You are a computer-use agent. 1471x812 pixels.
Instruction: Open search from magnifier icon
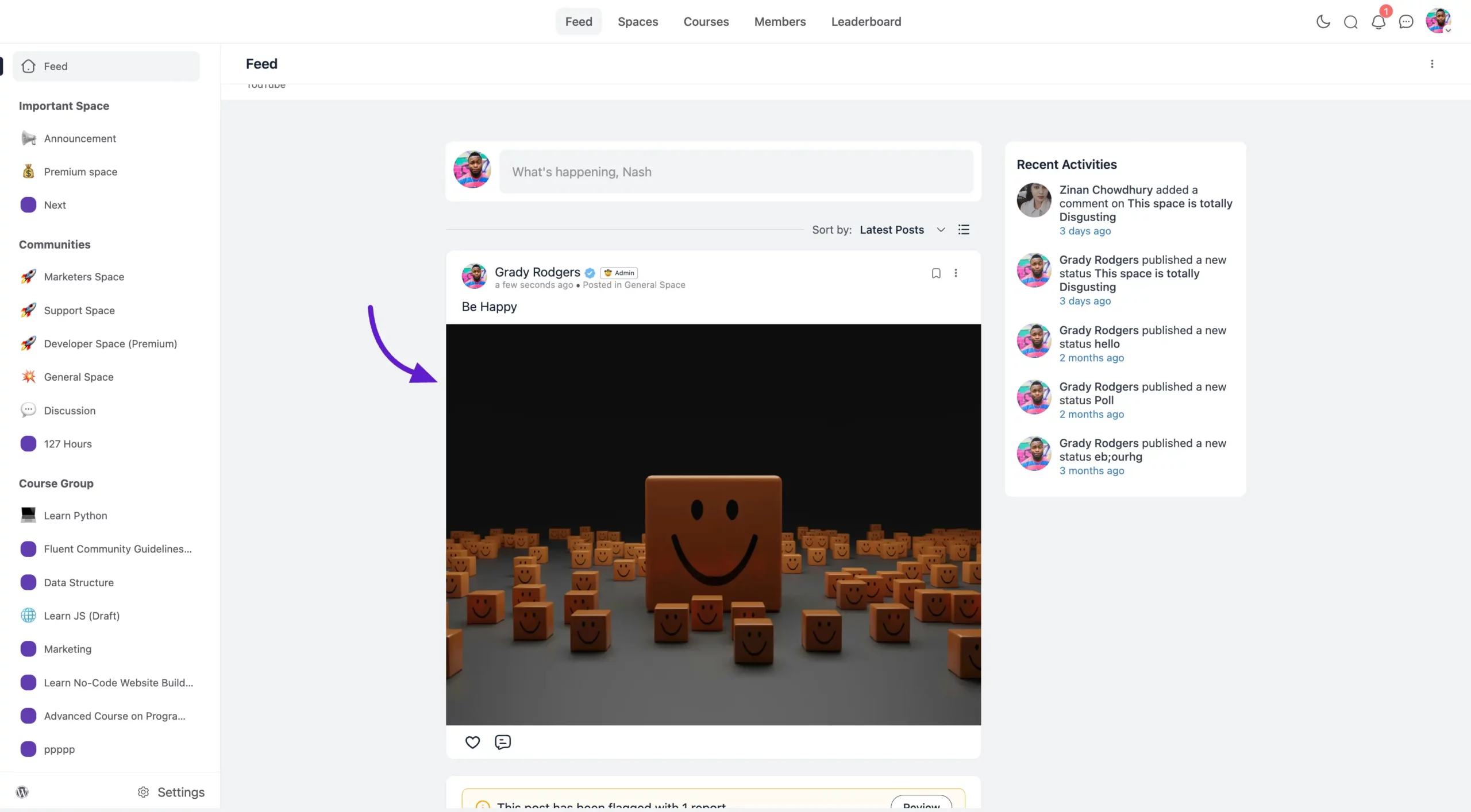click(x=1350, y=22)
